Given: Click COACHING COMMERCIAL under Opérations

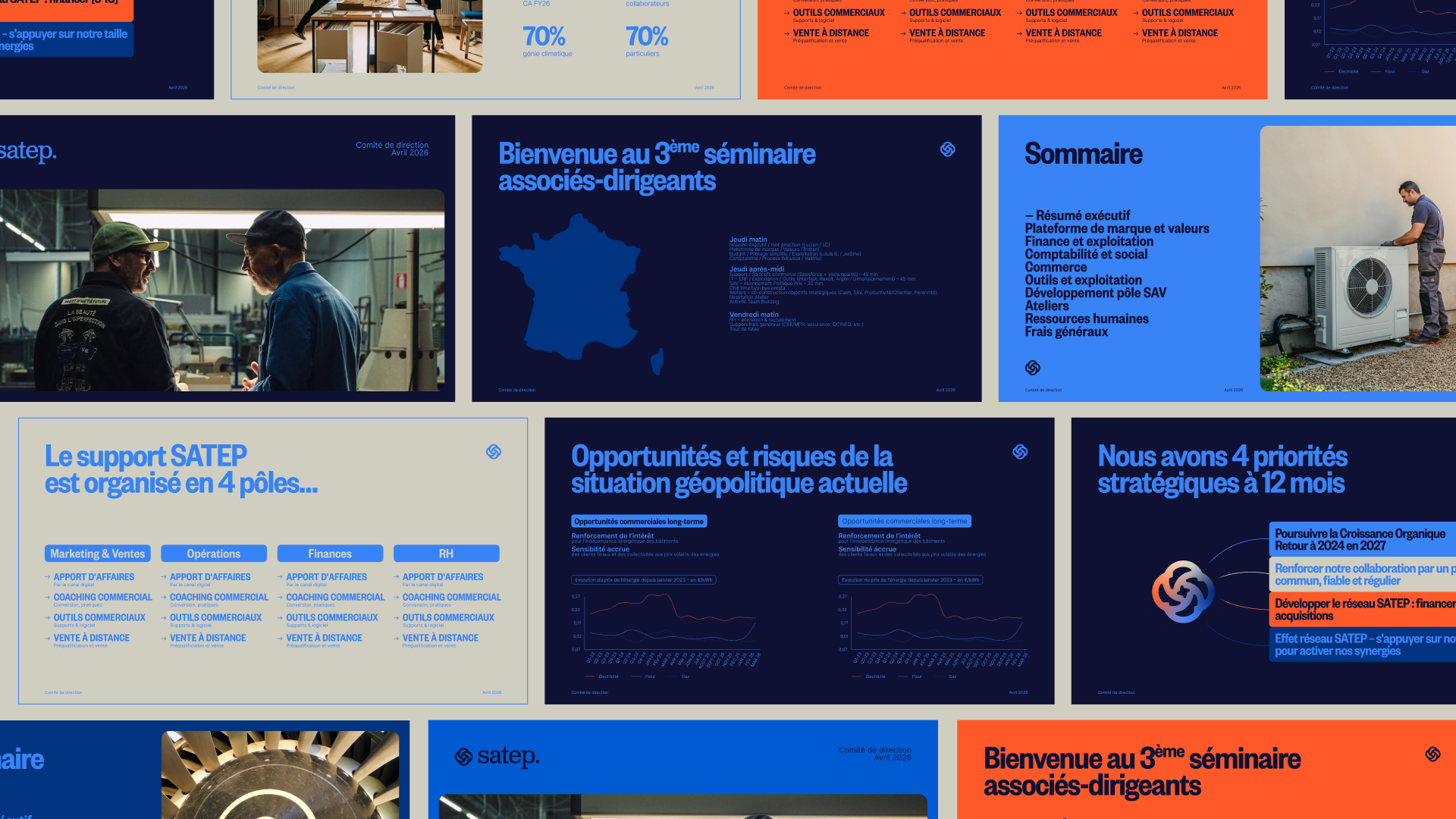Looking at the screenshot, I should click(219, 598).
